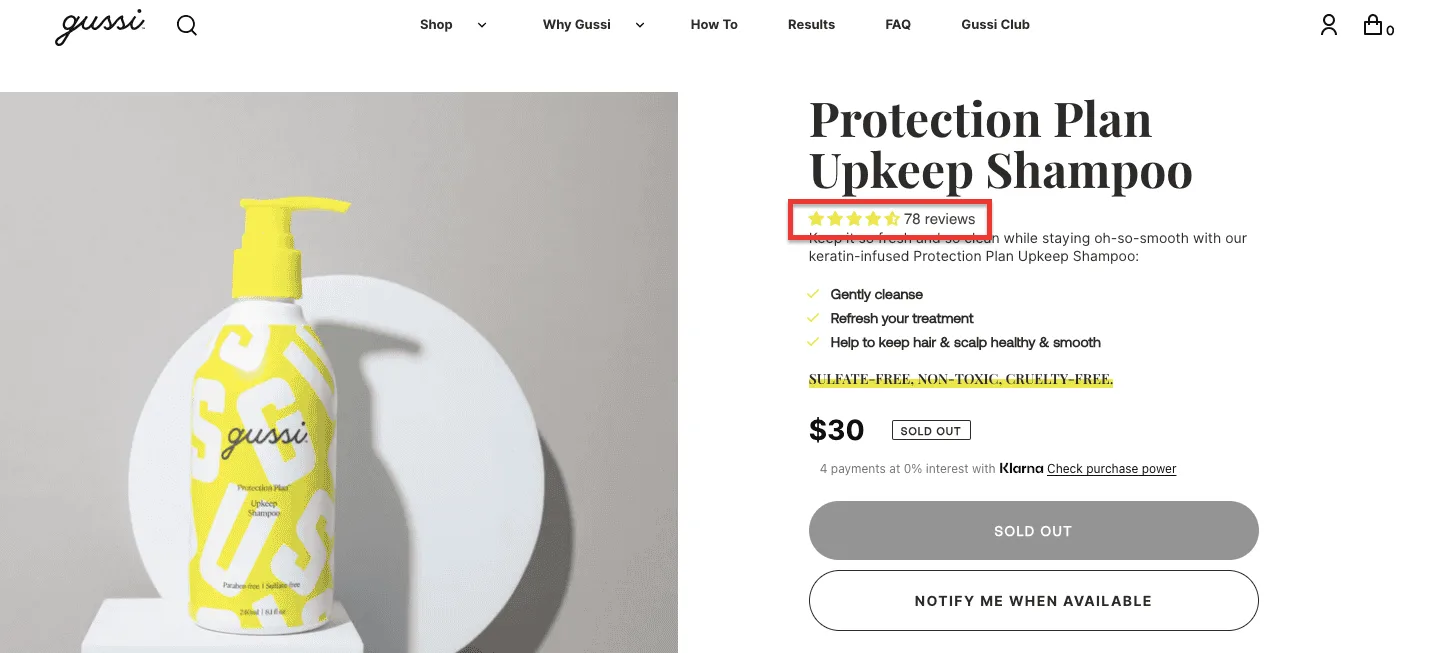Click the half-filled fifth rating star
1436x653 pixels.
pos(891,218)
